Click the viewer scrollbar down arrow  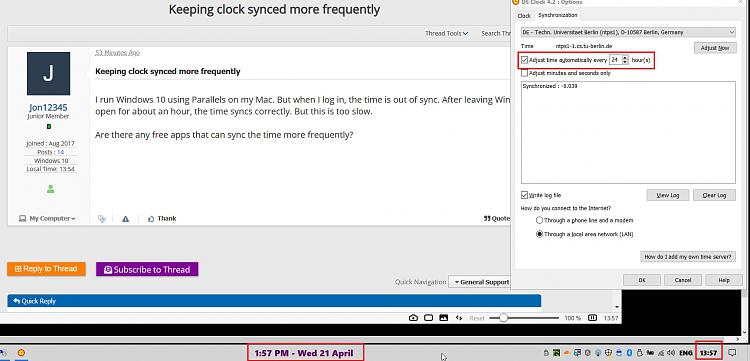(617, 306)
